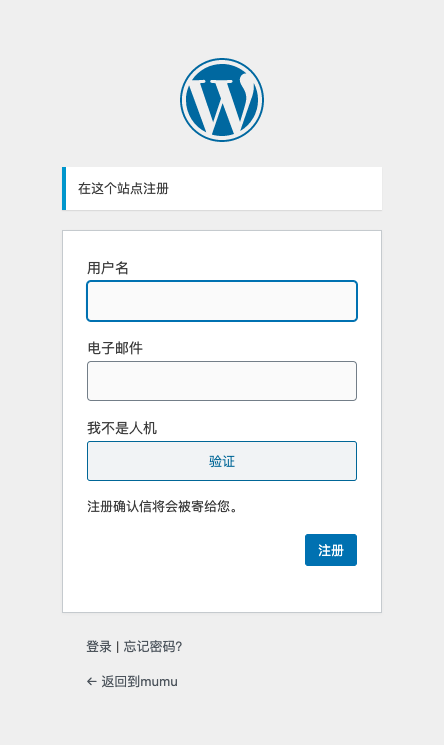Click the blue accent bar of the notice

click(64, 189)
